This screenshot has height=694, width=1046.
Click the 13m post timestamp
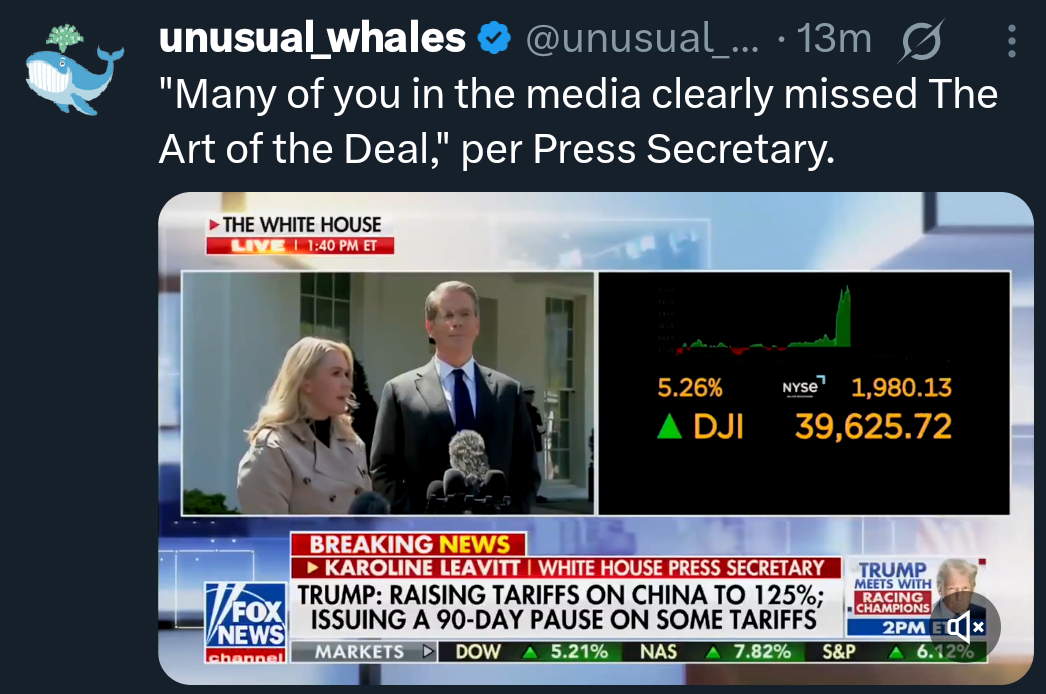tap(834, 38)
